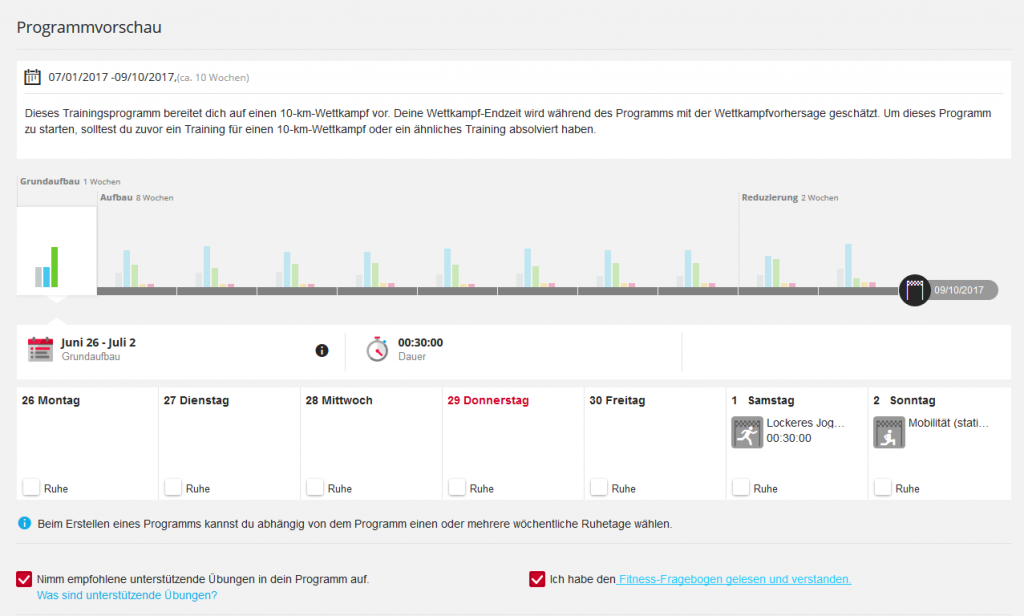Select the Mobilität exercise icon on Sonntag
Image resolution: width=1024 pixels, height=616 pixels.
coord(889,432)
